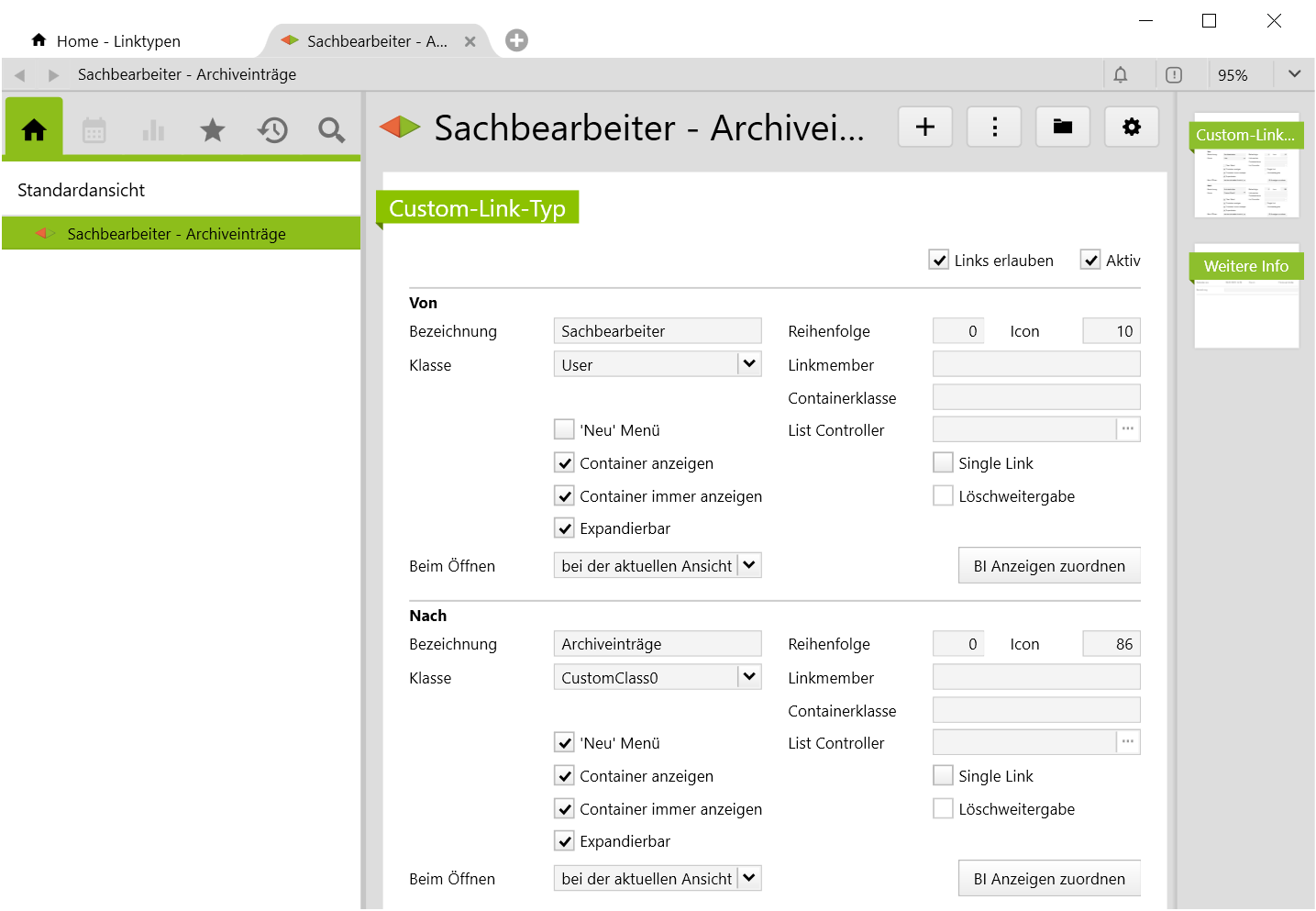
Task: Select Sachbearbeiter - Archiveinträge in sidebar list
Action: [176, 234]
